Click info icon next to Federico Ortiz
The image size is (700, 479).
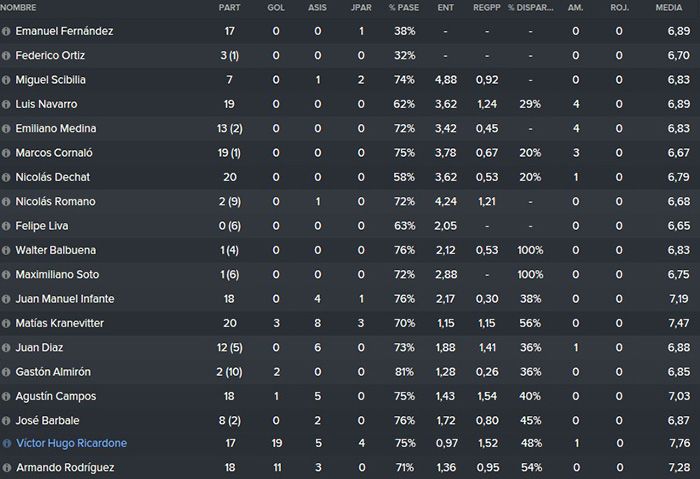click(6, 56)
